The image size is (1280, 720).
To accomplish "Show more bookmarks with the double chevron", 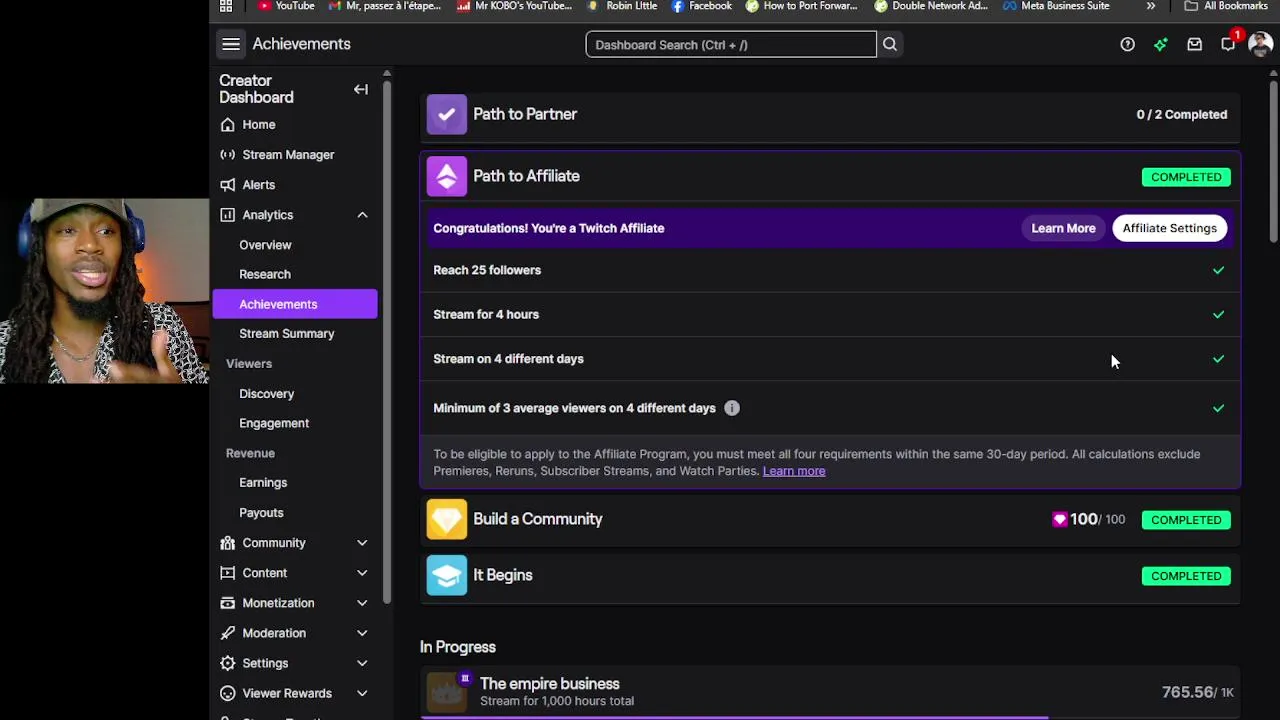I will tap(1151, 6).
